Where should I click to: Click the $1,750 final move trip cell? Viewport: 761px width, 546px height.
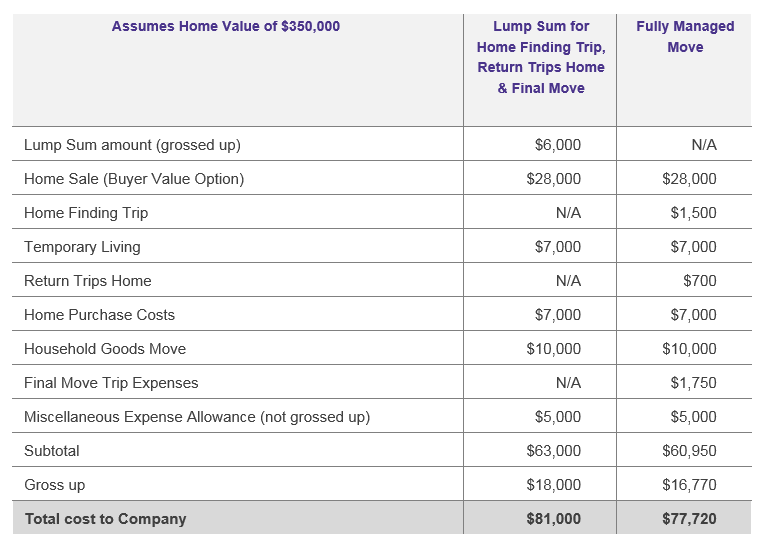point(694,383)
